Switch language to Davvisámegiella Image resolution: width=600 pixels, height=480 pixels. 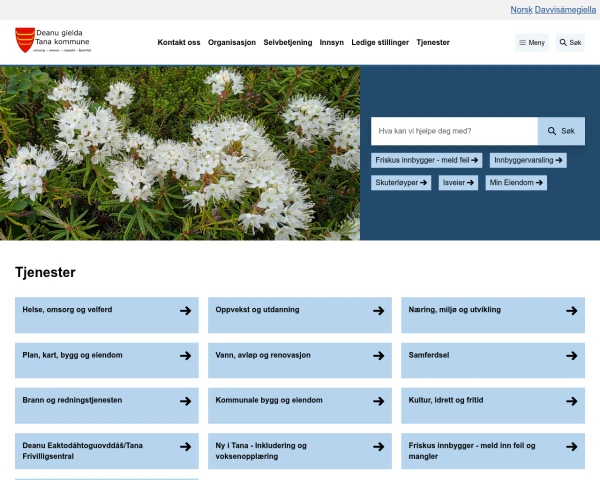coord(565,10)
